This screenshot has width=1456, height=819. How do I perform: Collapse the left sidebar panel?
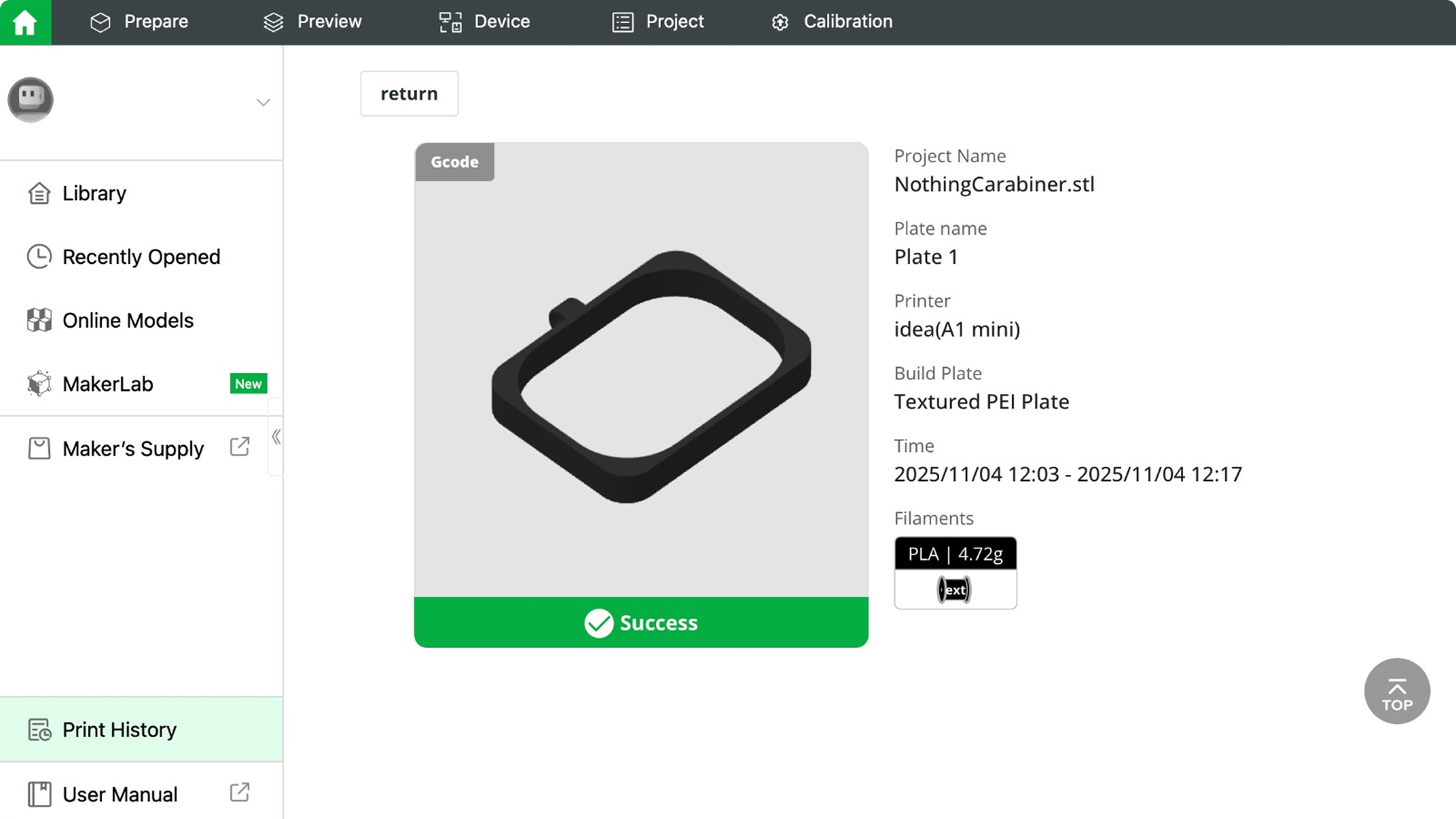276,437
